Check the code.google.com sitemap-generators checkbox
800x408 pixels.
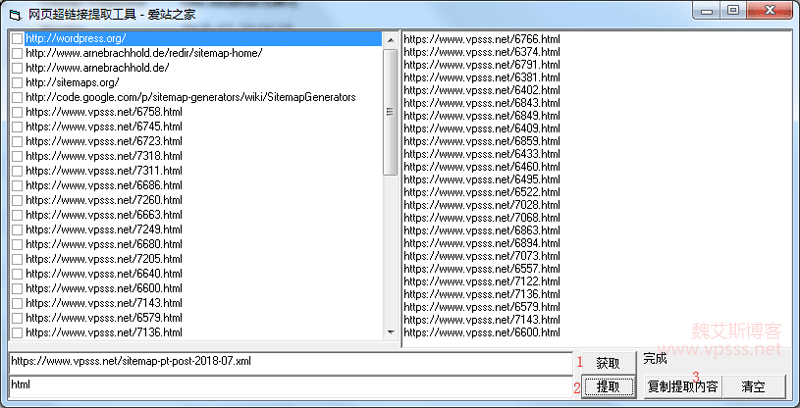tap(17, 98)
